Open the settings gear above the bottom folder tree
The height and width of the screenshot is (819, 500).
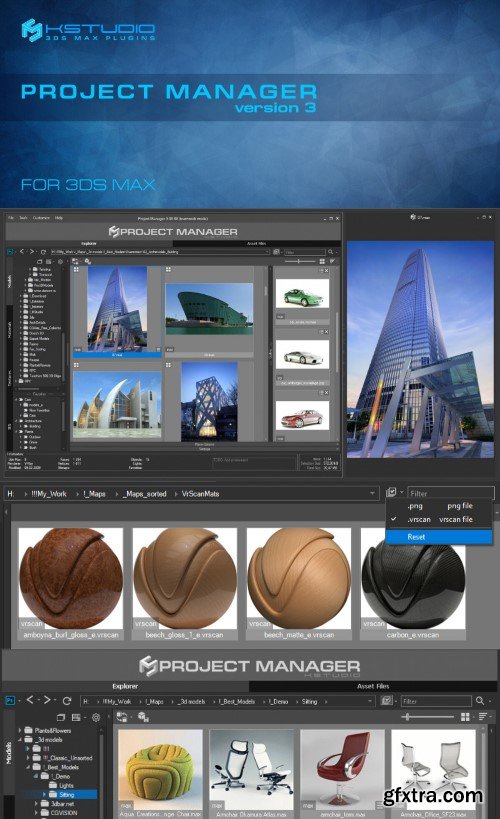(x=96, y=717)
